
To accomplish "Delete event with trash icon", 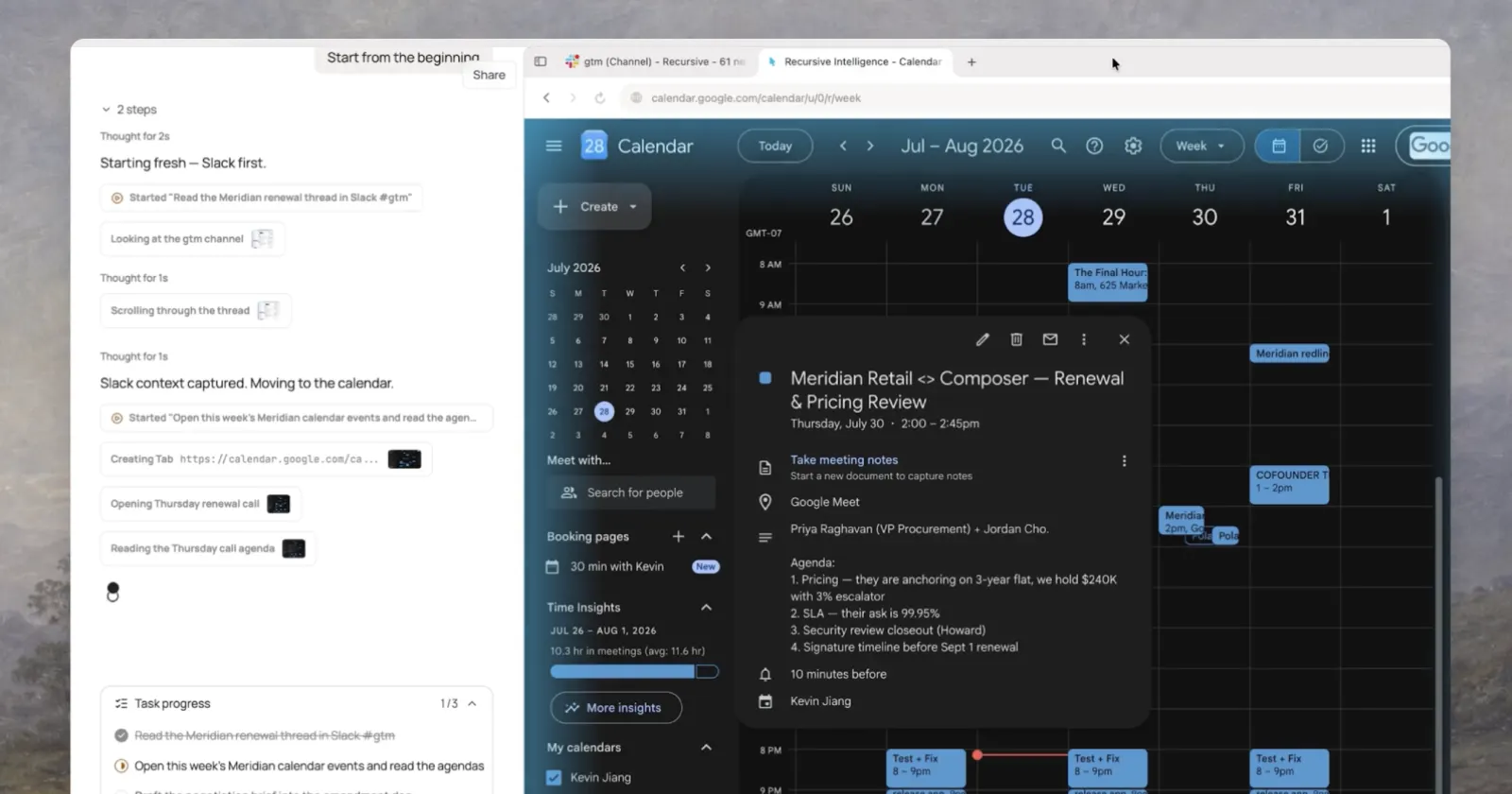I will coord(1017,339).
